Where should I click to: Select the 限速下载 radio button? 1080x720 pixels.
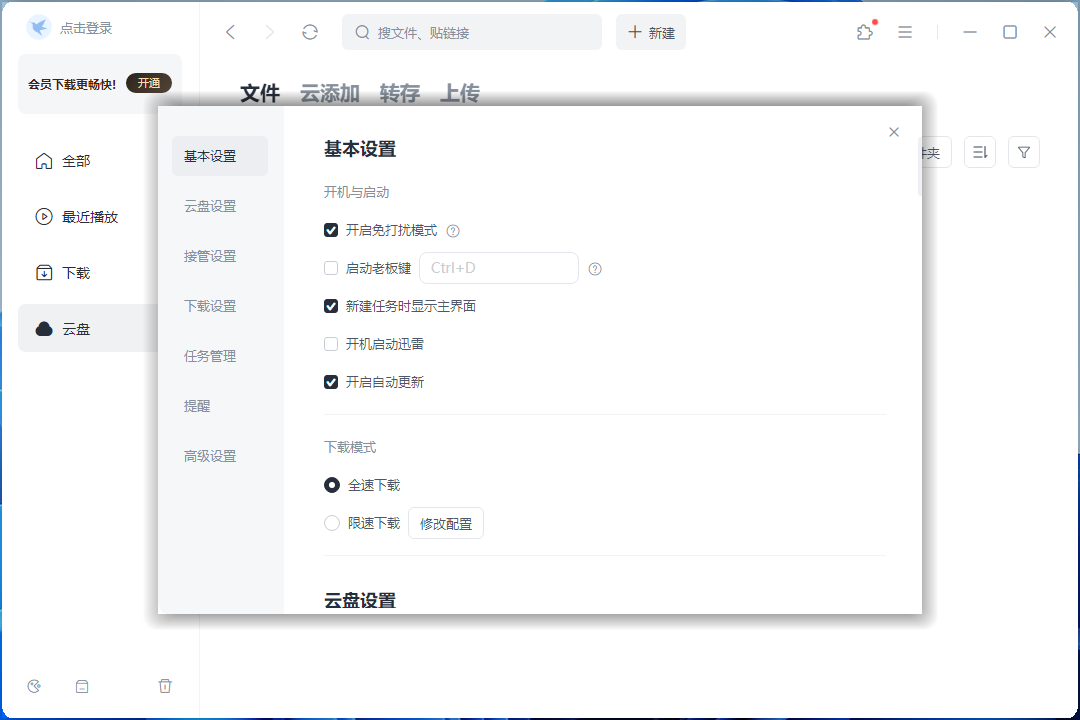click(331, 523)
